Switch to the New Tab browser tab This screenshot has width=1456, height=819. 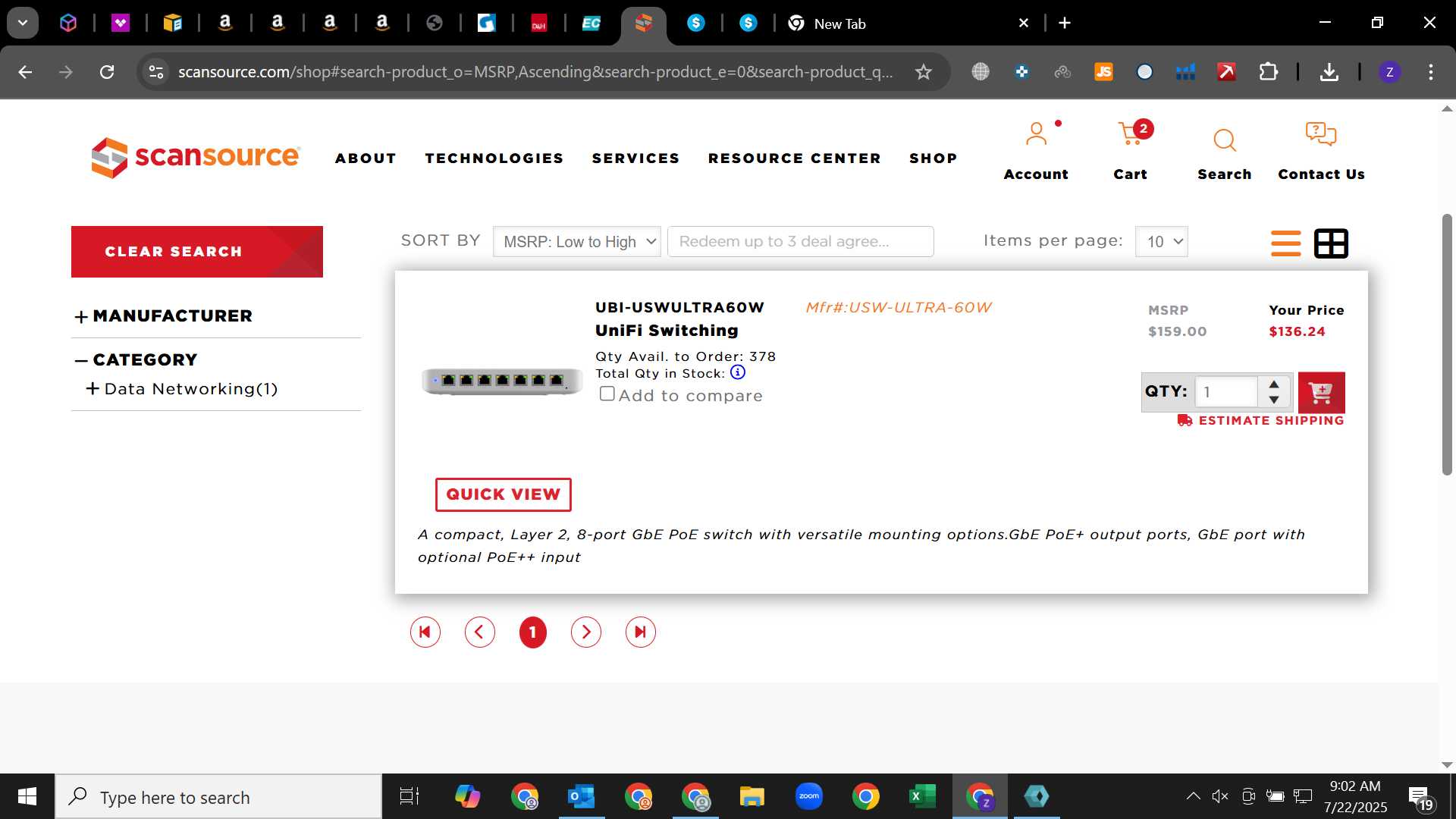pos(839,24)
